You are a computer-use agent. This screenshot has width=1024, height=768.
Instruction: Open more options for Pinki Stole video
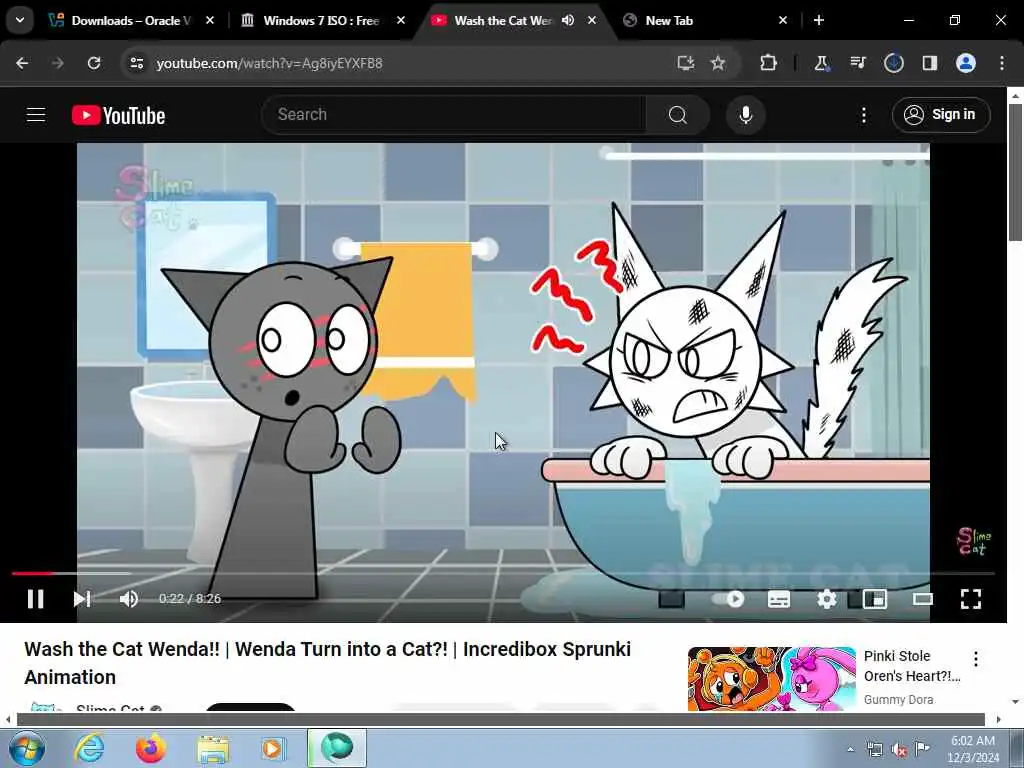tap(976, 658)
